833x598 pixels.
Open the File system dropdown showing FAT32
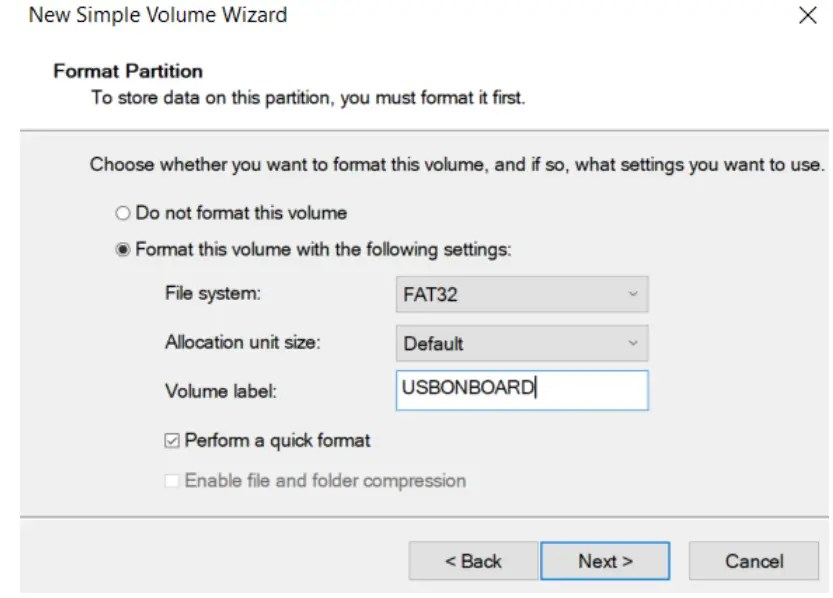coord(521,295)
